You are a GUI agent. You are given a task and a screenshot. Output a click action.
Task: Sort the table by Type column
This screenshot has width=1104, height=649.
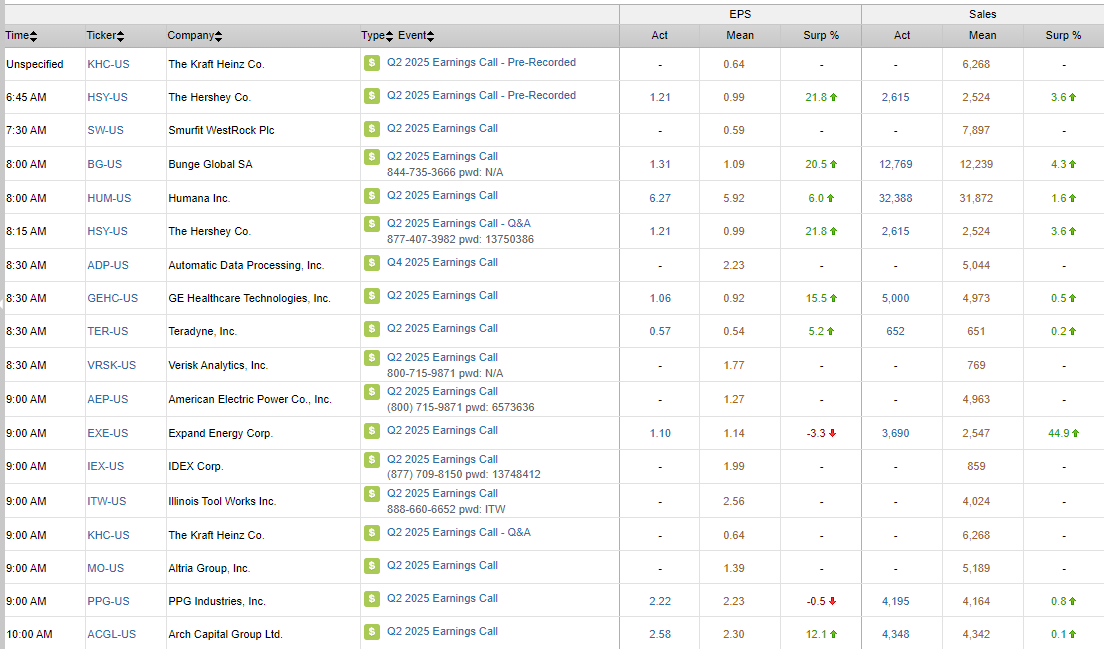pos(377,35)
